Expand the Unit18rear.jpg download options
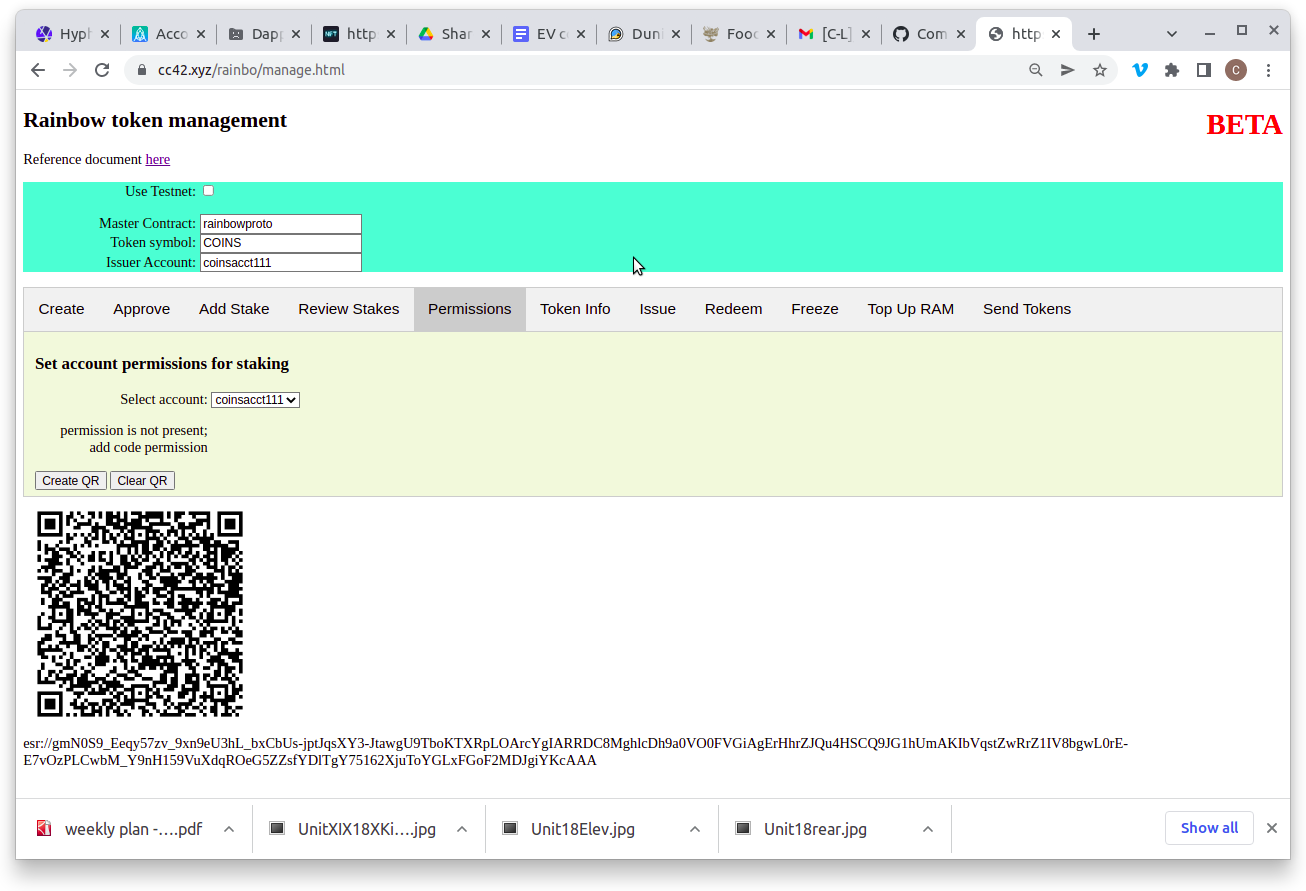Viewport: 1306px width, 891px height. [928, 828]
